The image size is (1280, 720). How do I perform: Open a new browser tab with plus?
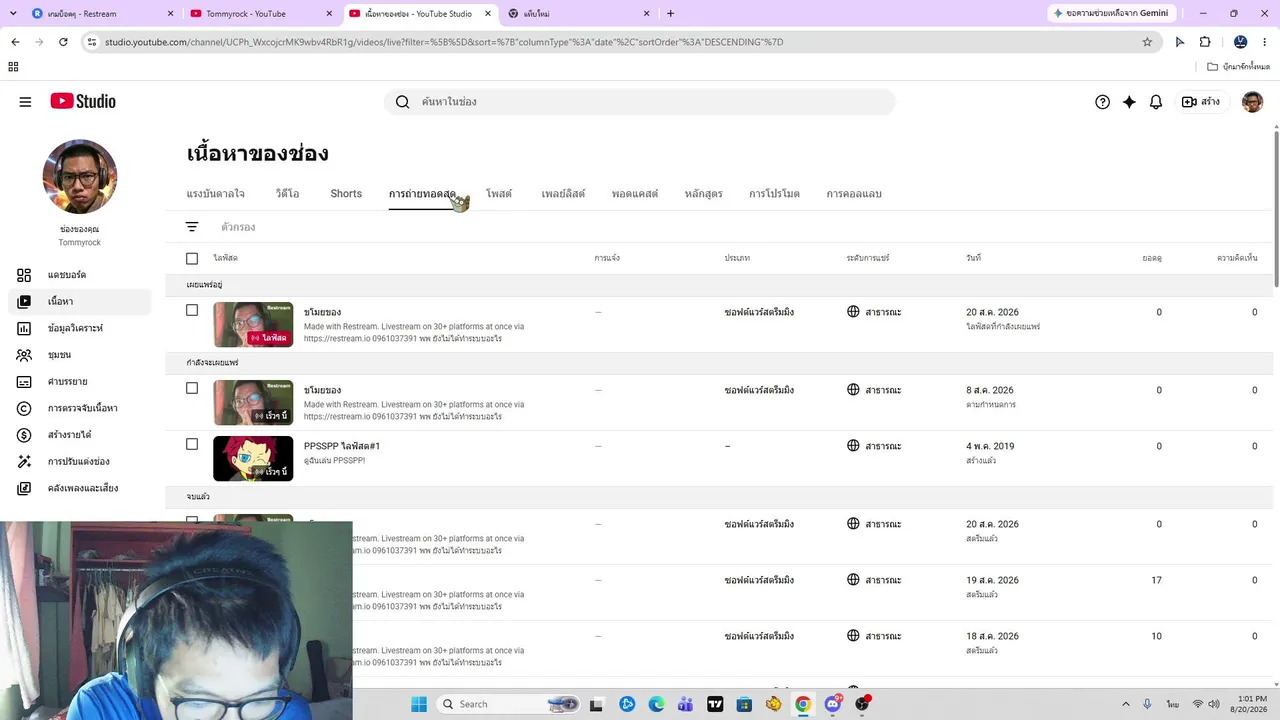pyautogui.click(x=671, y=14)
